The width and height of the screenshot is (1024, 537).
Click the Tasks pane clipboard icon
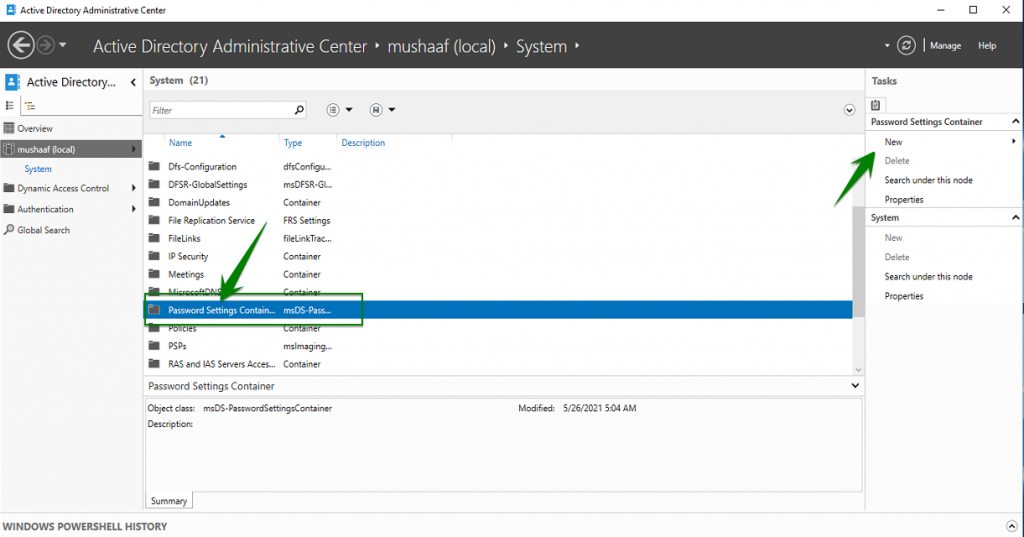point(876,105)
